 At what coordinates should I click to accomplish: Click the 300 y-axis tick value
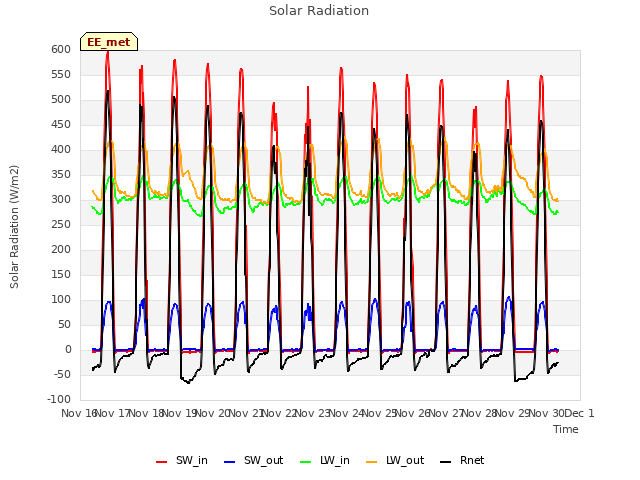pos(61,200)
